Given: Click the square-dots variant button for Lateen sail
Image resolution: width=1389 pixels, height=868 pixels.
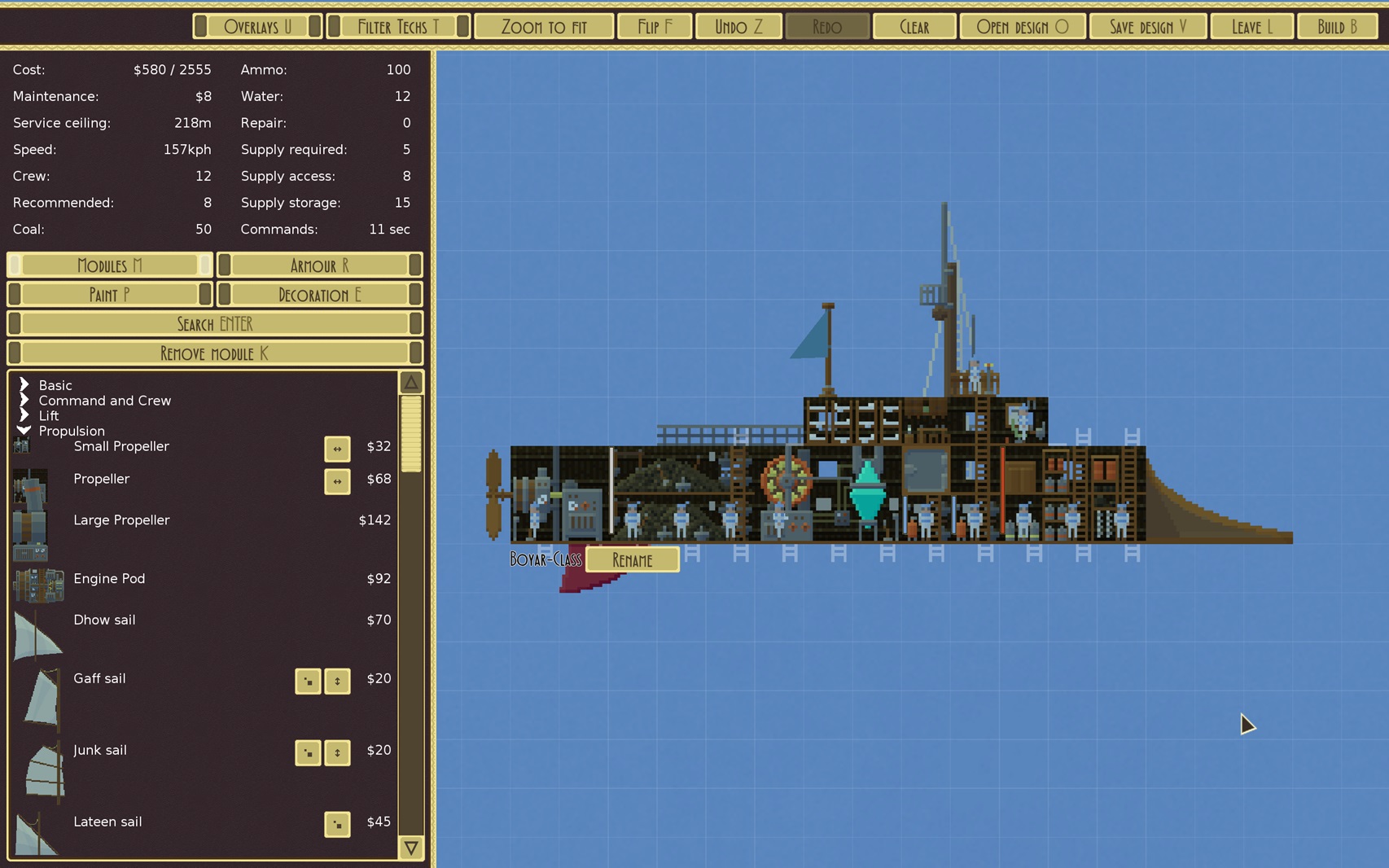Looking at the screenshot, I should click(337, 824).
